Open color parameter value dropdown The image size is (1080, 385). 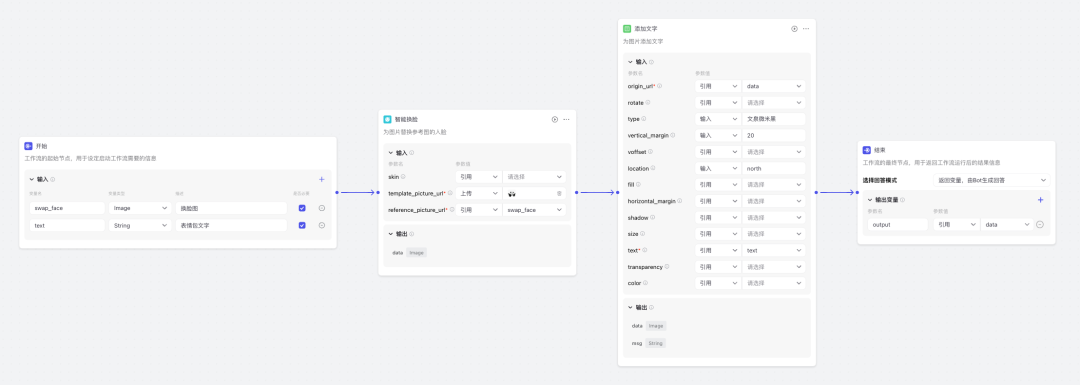773,283
